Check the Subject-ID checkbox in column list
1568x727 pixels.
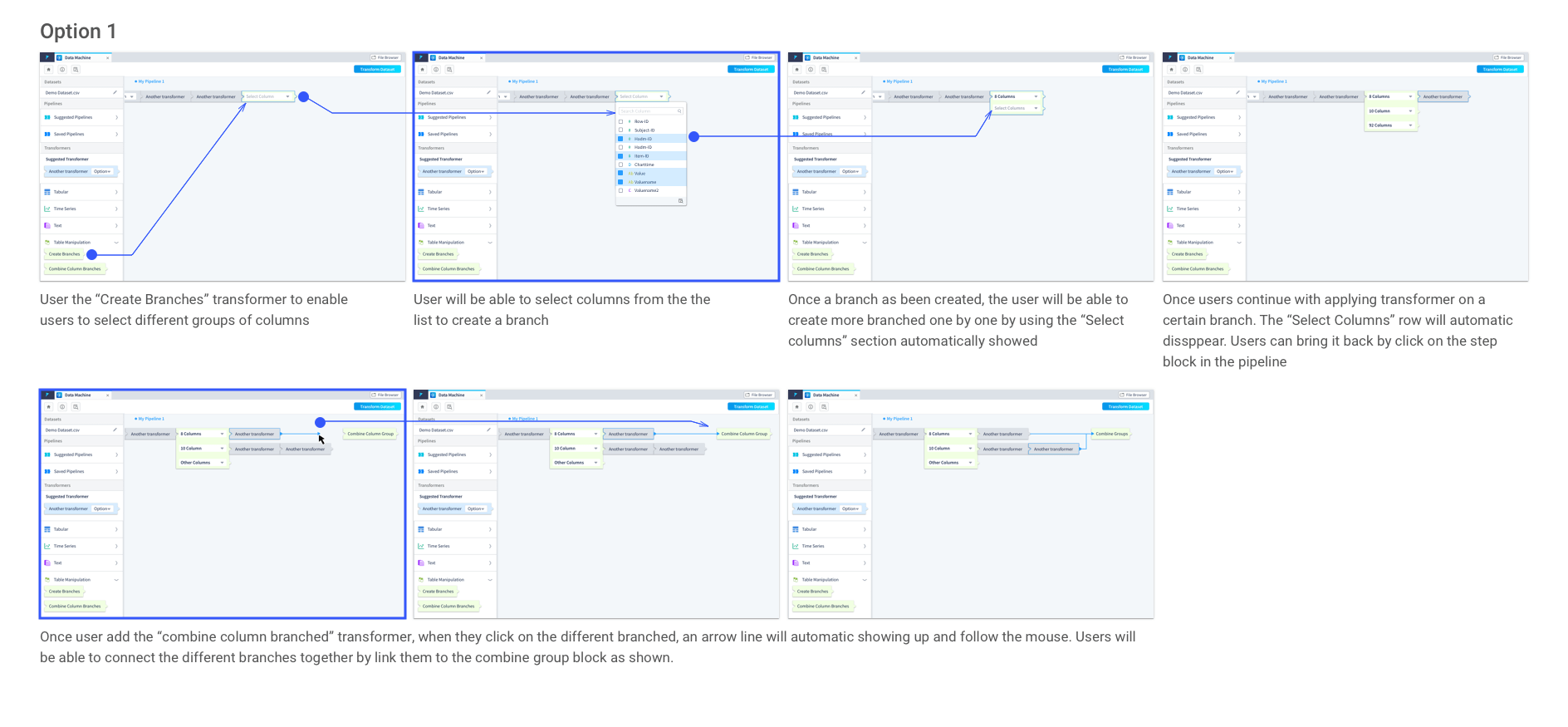click(620, 130)
